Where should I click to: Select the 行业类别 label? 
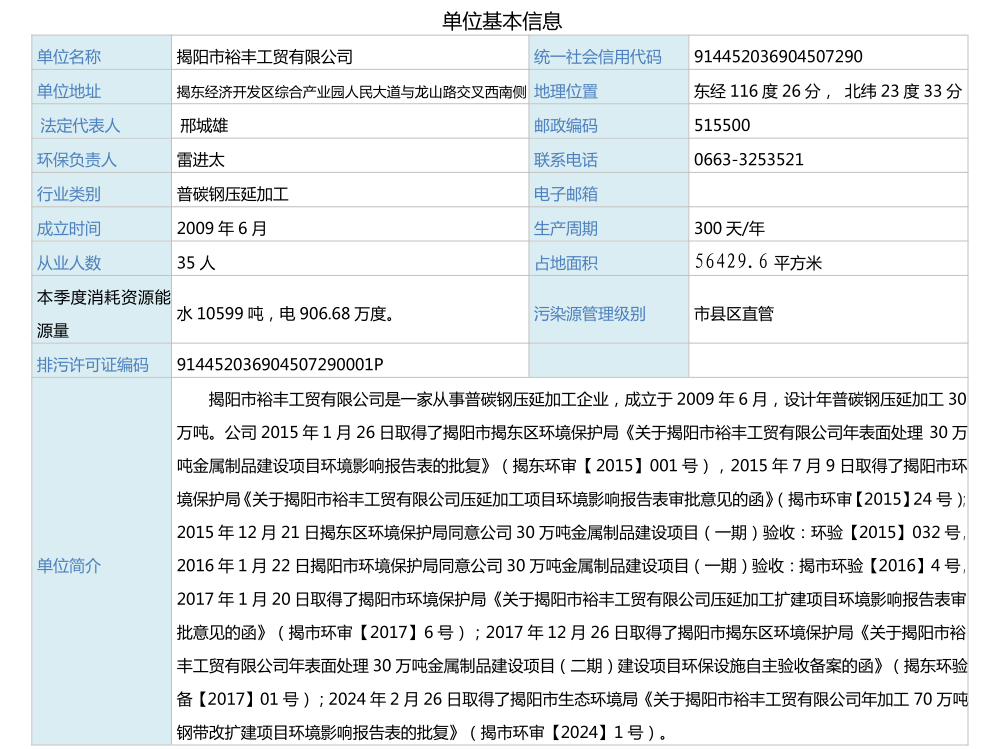69,195
